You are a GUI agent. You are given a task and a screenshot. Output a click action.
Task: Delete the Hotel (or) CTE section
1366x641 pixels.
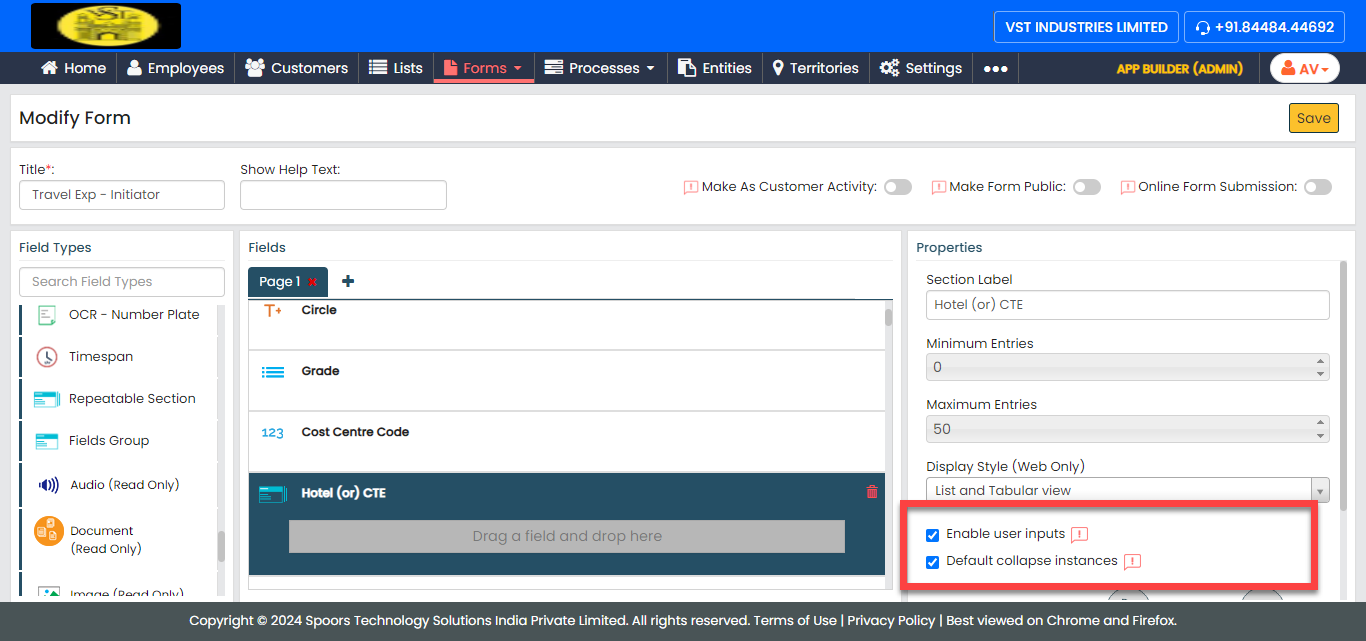[x=871, y=492]
